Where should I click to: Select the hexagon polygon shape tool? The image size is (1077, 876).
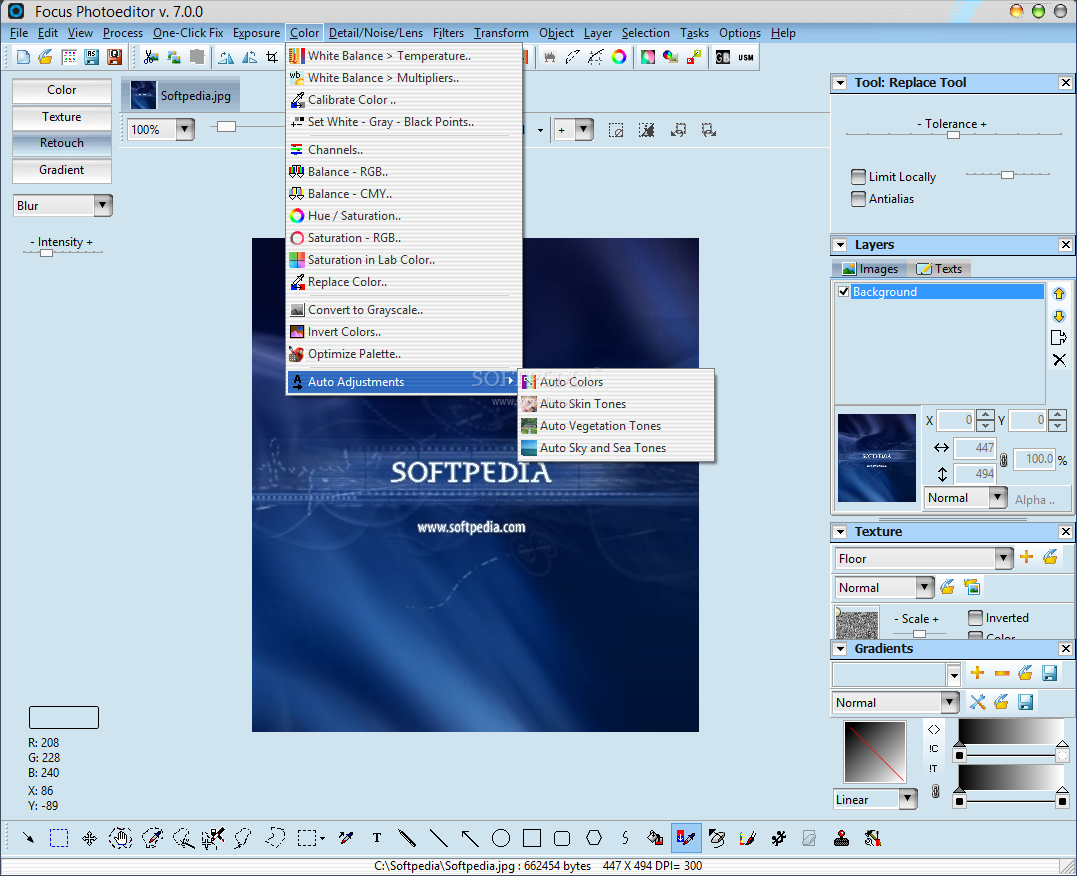[x=594, y=838]
